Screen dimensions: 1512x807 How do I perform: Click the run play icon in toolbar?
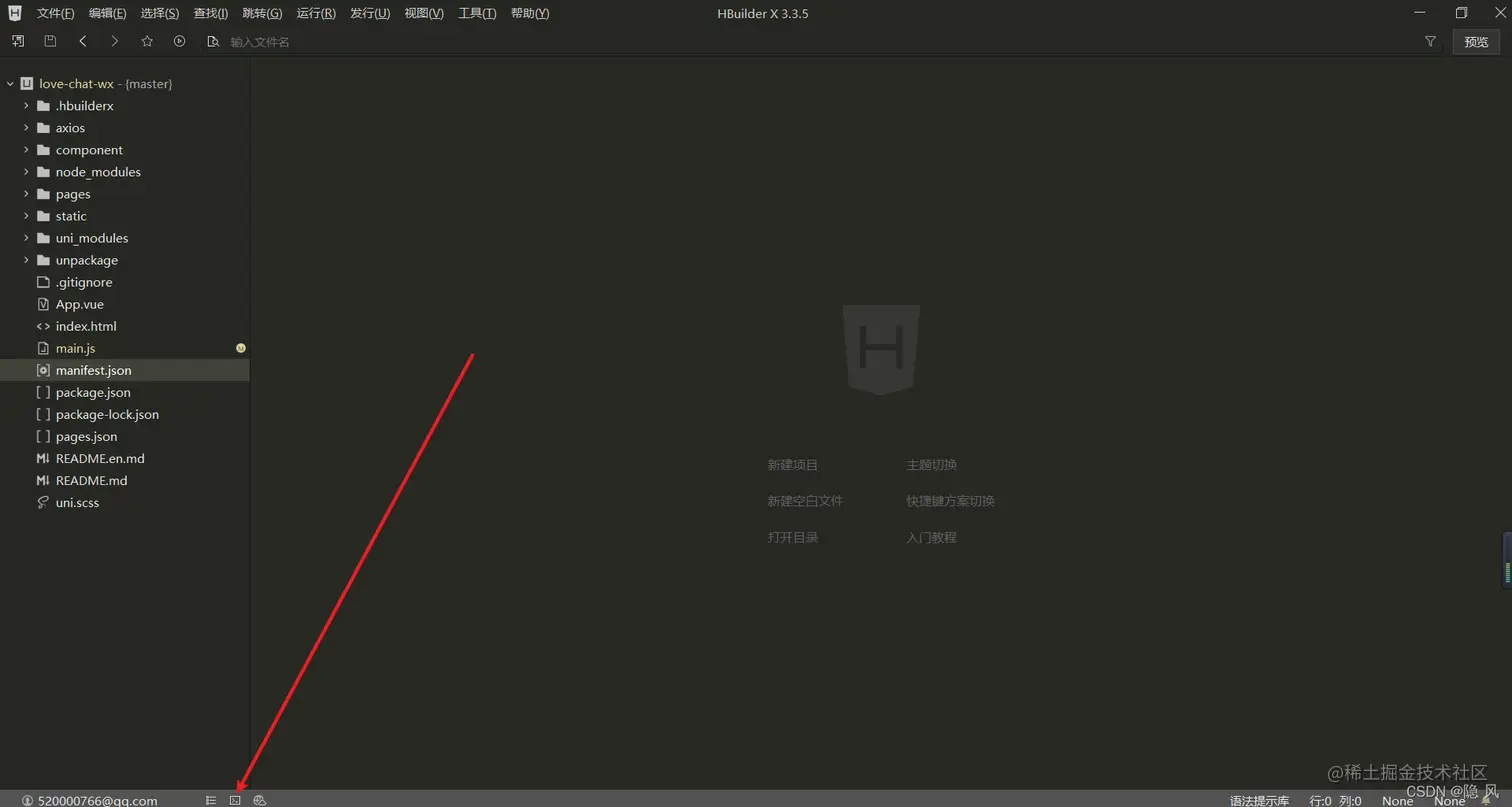pyautogui.click(x=180, y=41)
